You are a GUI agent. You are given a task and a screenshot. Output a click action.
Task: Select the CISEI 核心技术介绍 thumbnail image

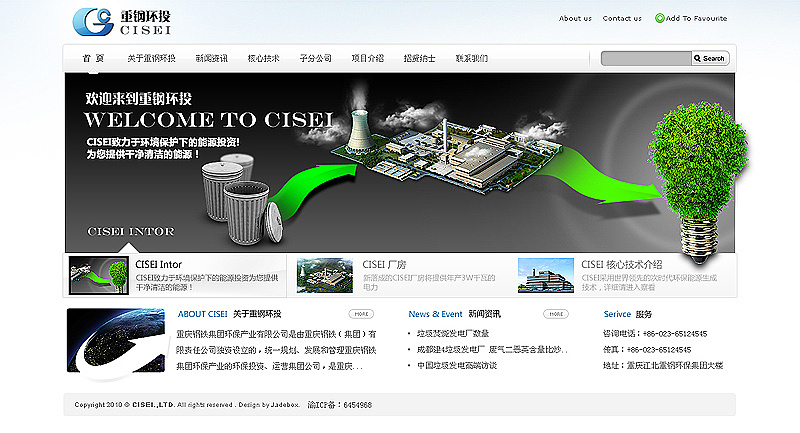pyautogui.click(x=546, y=275)
